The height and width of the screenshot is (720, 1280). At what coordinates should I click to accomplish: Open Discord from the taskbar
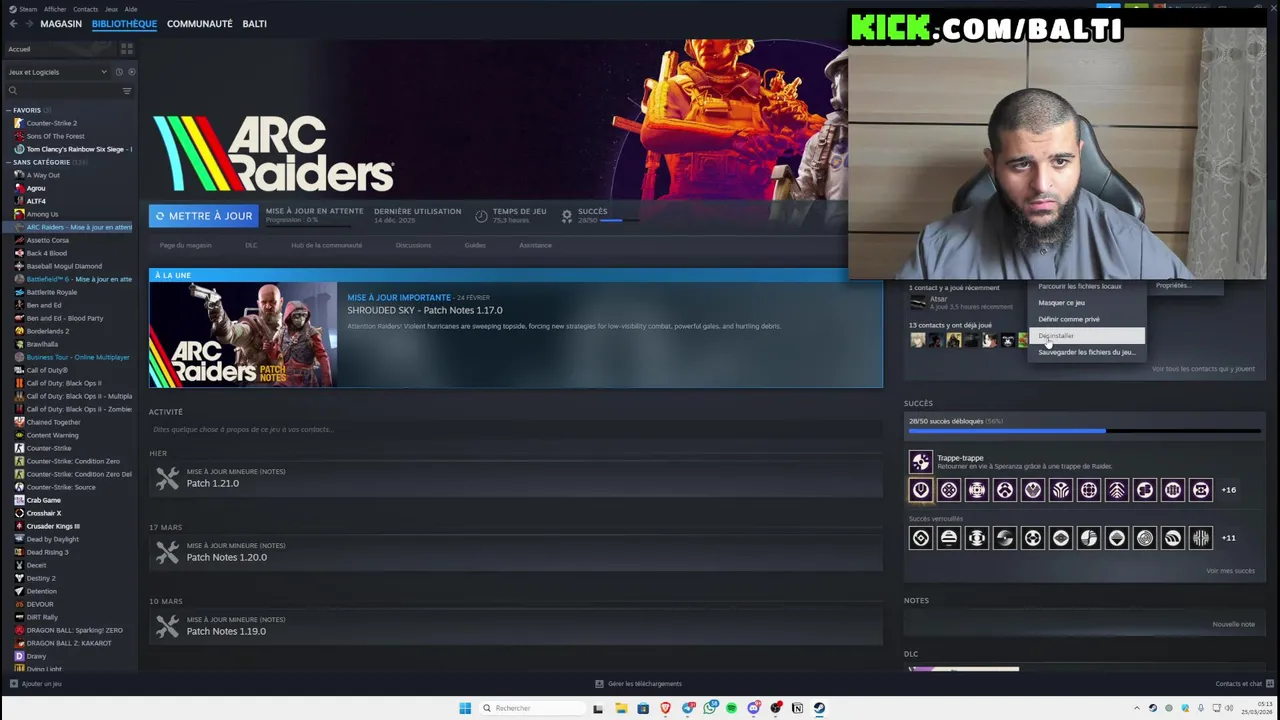pos(754,708)
